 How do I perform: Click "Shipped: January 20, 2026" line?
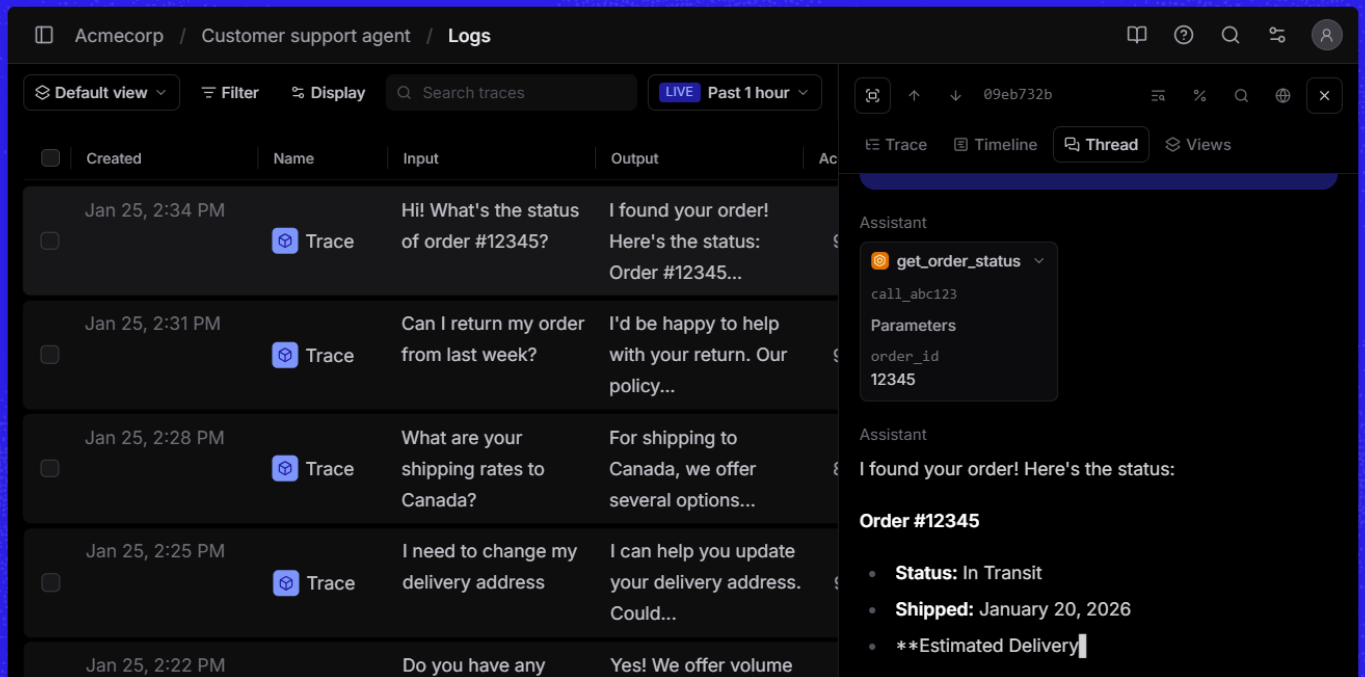point(1013,609)
